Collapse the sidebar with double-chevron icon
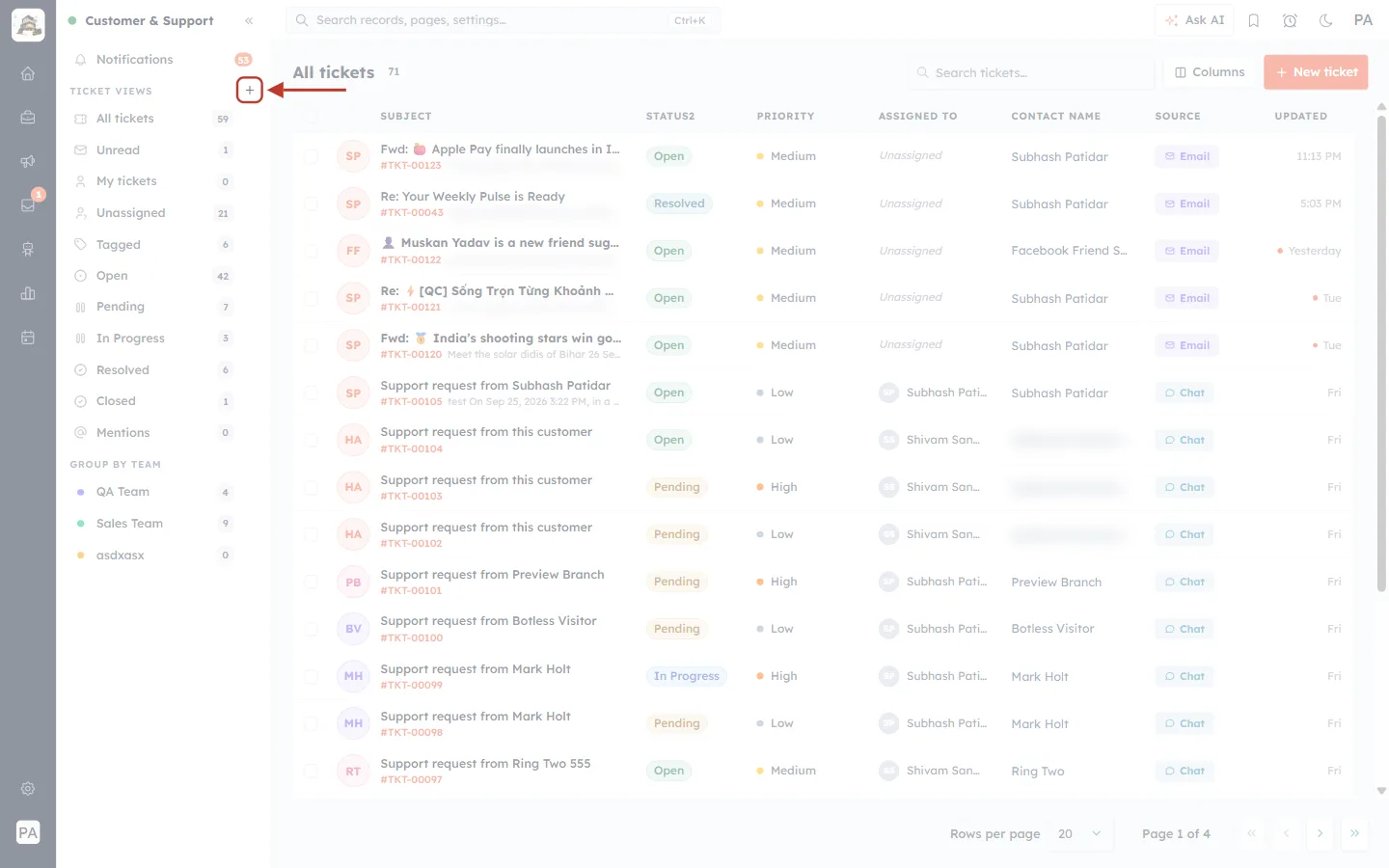The image size is (1389, 868). (249, 20)
